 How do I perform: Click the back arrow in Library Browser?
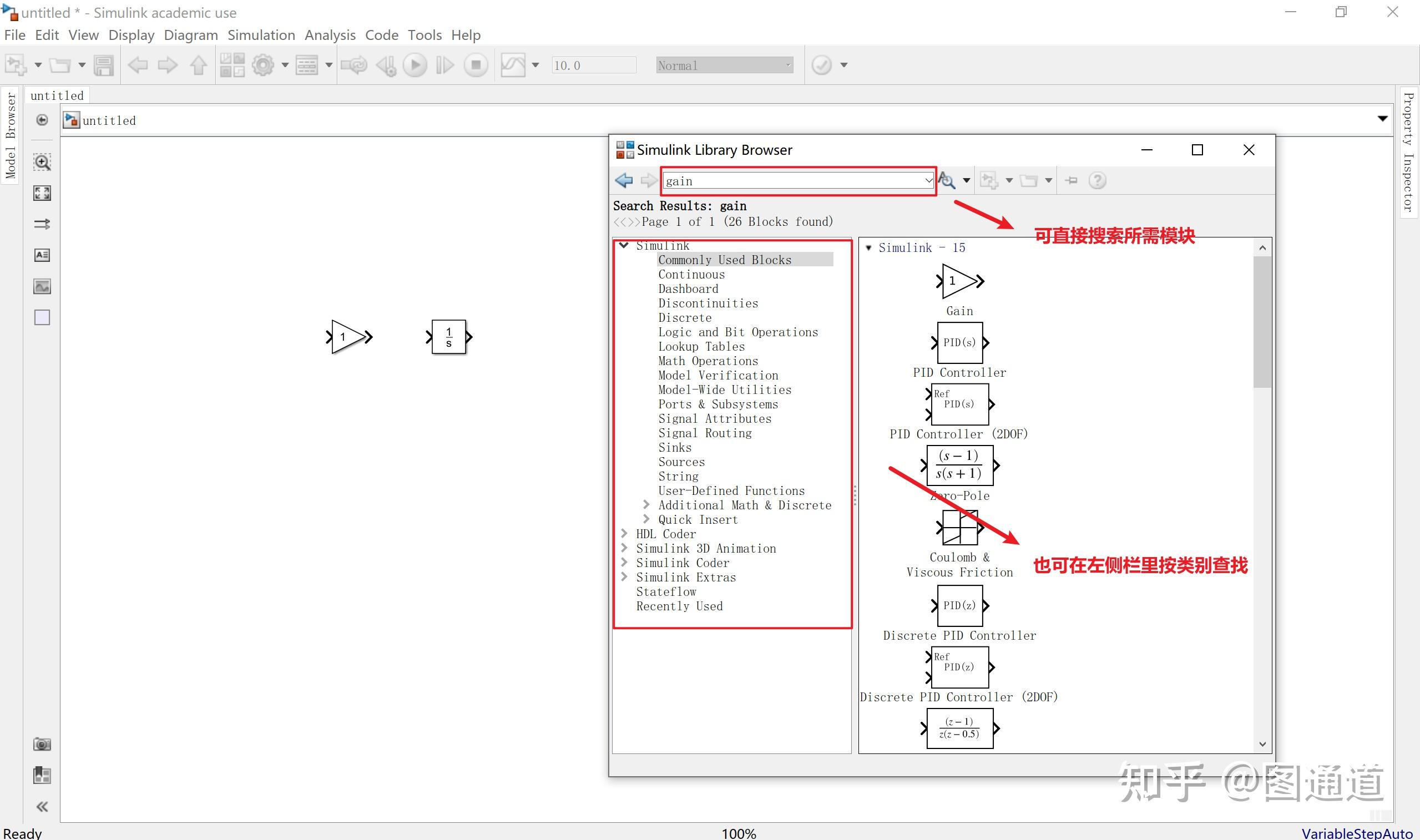point(624,180)
